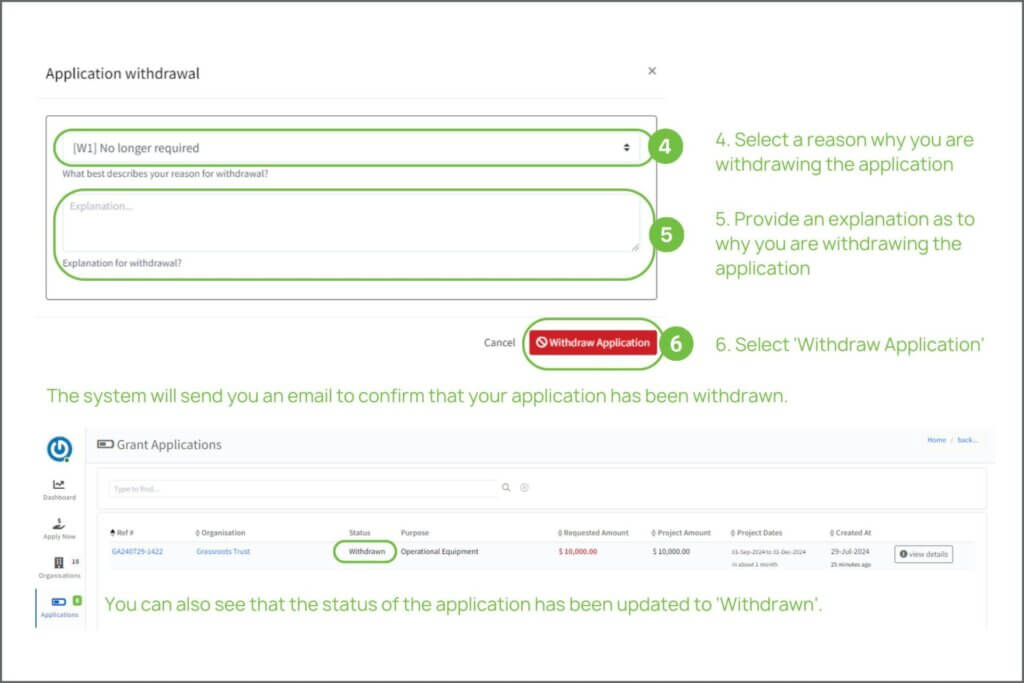Click the Organisations building icon

coord(57,560)
